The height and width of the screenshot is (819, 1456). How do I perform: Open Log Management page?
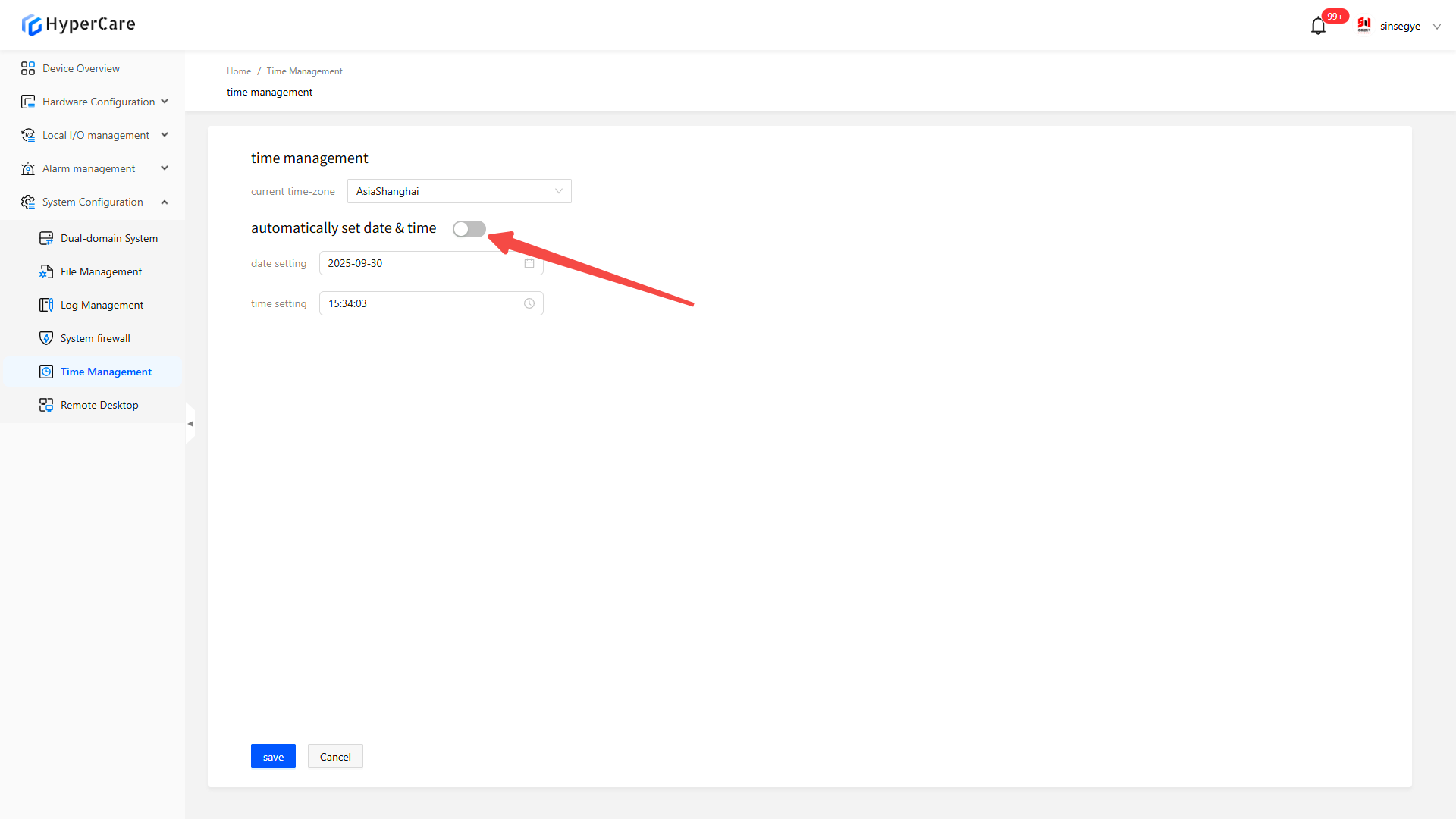pos(102,305)
